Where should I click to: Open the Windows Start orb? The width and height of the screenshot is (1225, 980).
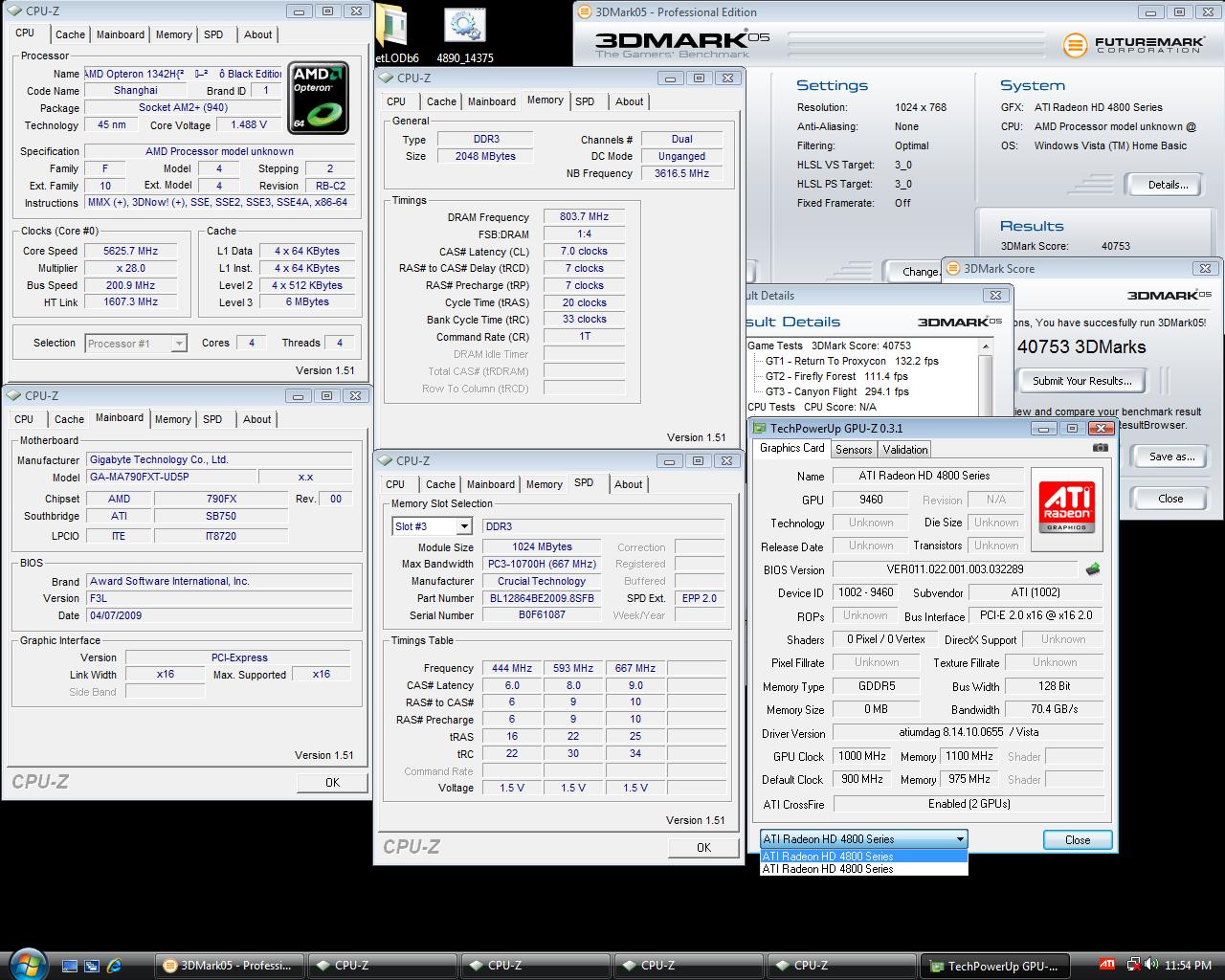click(27, 964)
